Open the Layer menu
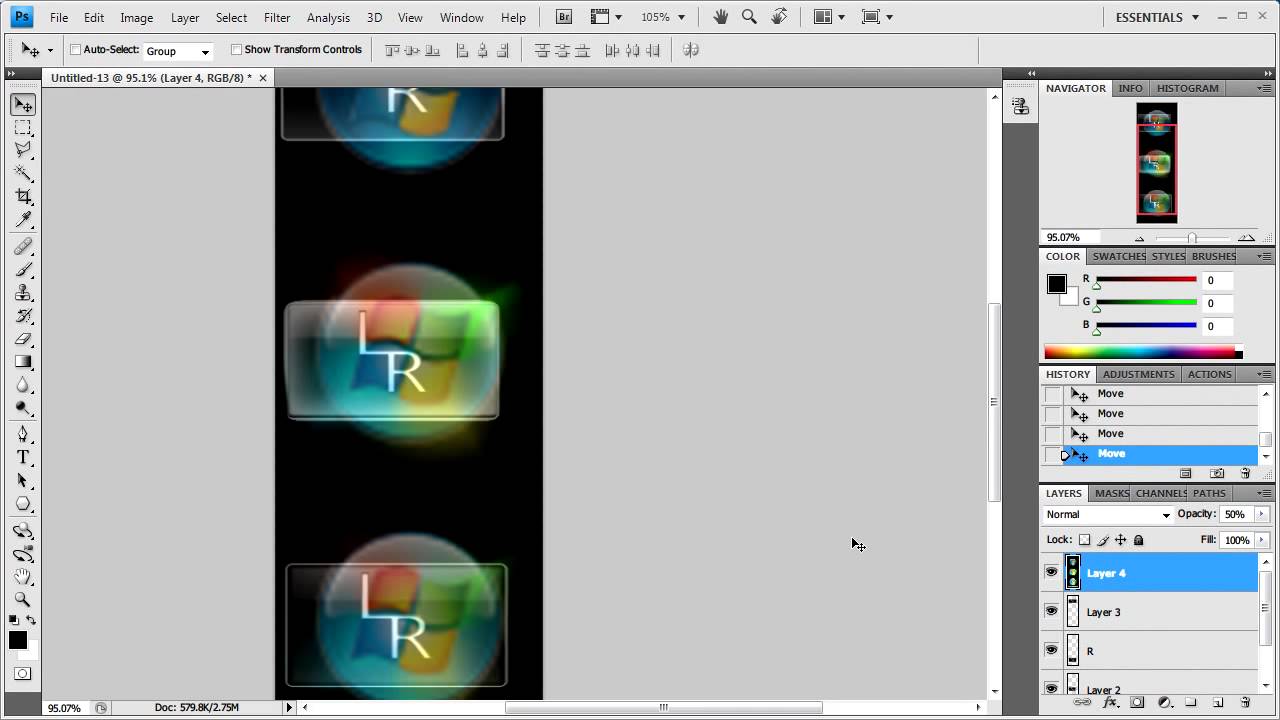Screen dimensions: 1280x720 185,17
